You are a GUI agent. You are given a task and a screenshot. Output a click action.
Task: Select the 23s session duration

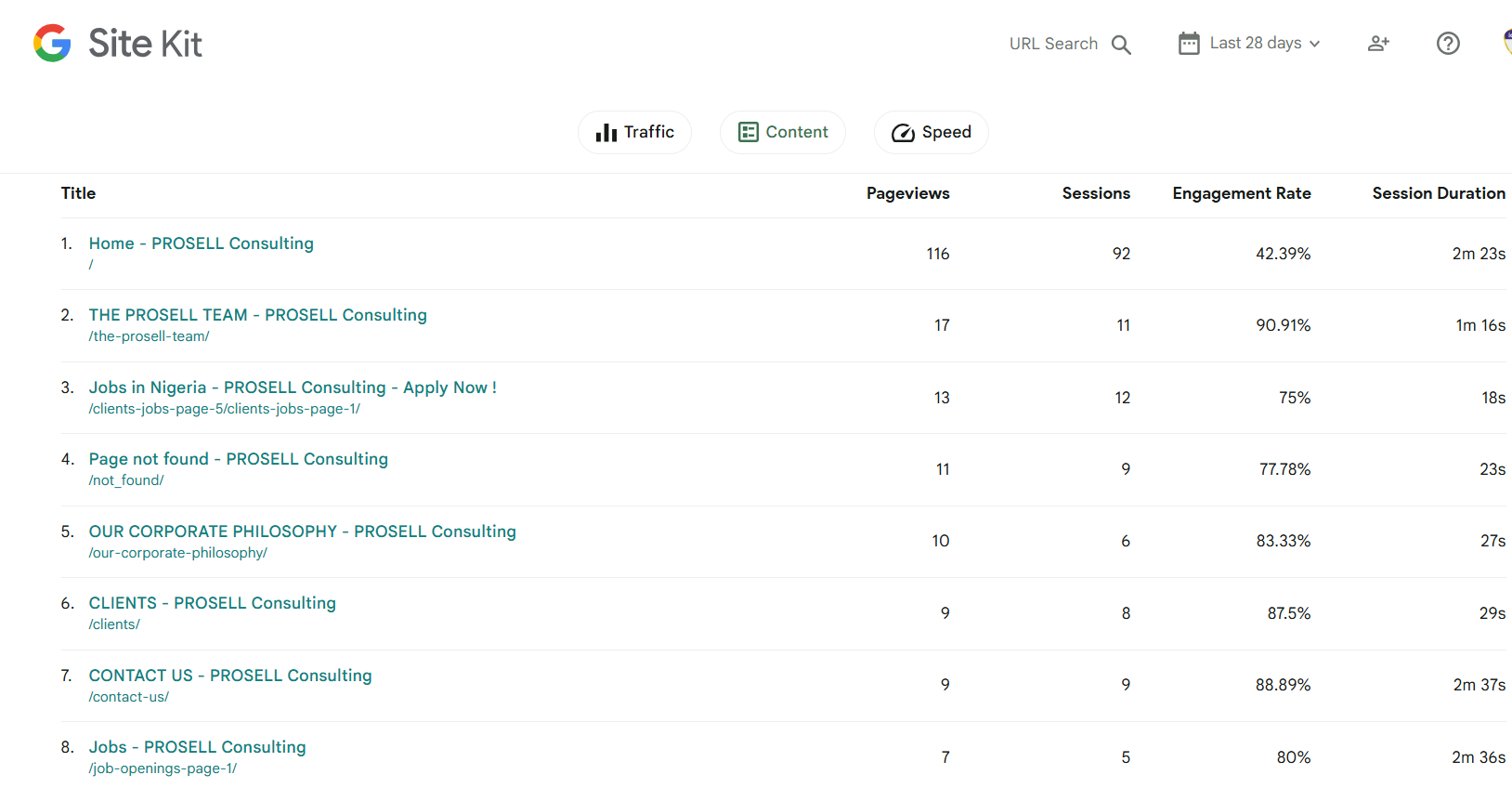[x=1492, y=469]
